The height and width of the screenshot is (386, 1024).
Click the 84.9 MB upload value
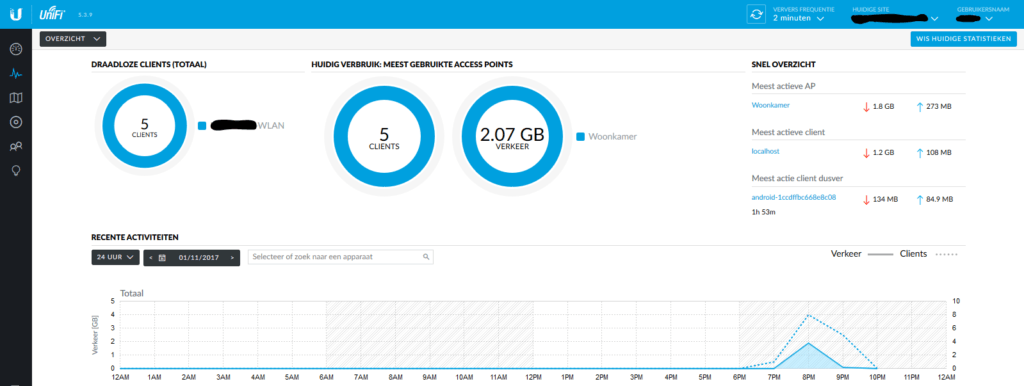tap(940, 199)
